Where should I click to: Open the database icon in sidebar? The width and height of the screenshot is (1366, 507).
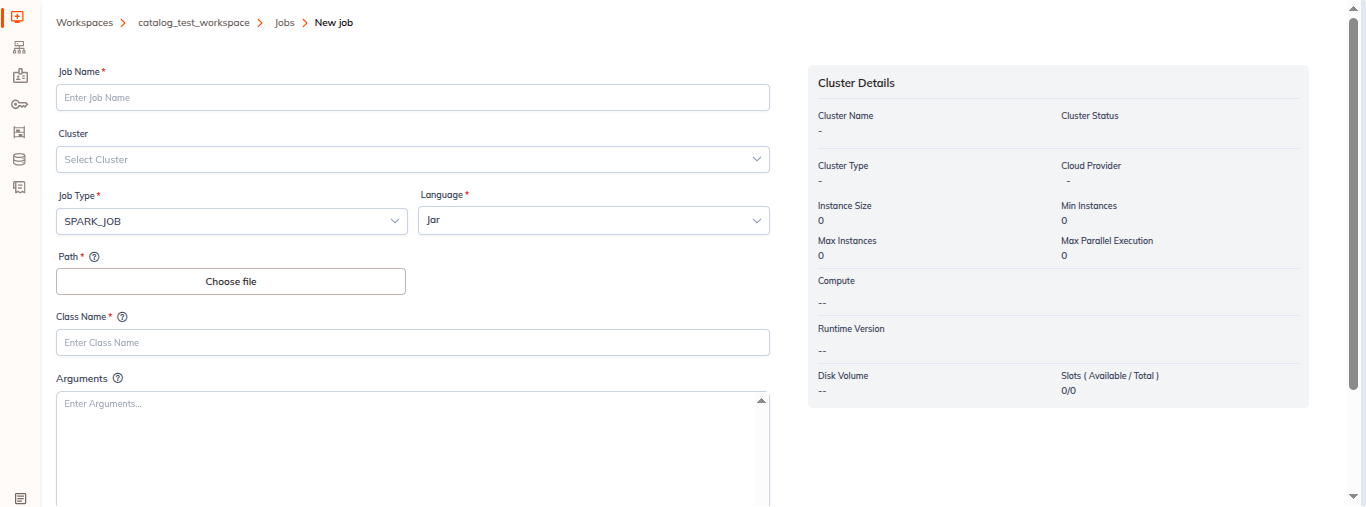tap(19, 159)
